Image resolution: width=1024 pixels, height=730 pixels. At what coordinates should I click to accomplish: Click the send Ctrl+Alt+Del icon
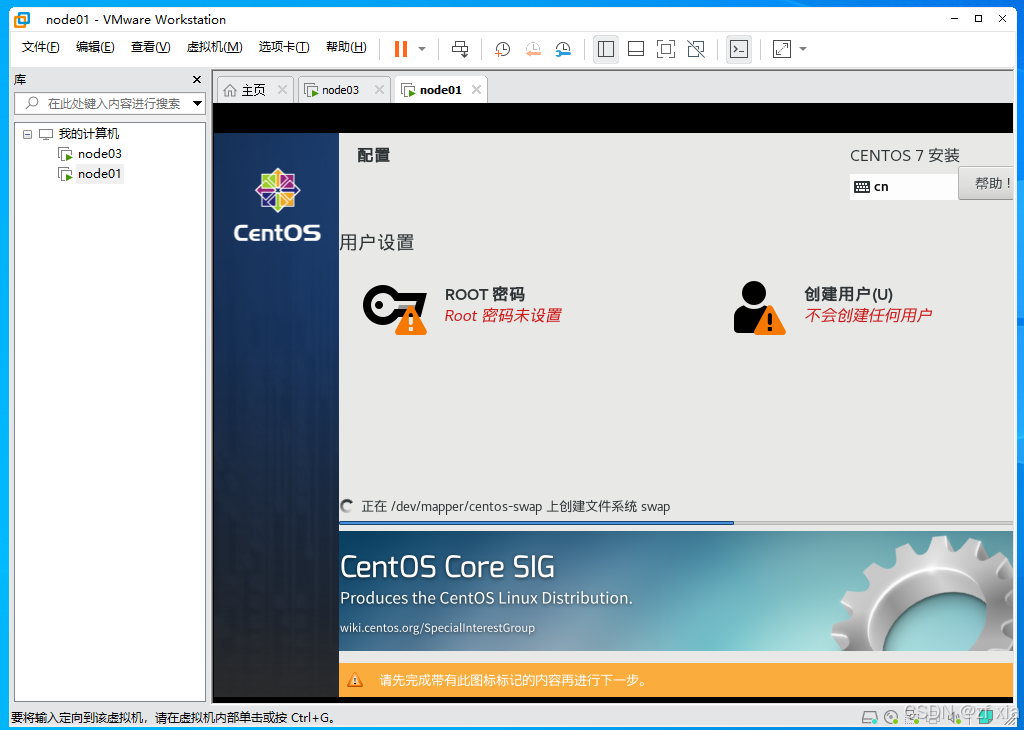pyautogui.click(x=460, y=49)
